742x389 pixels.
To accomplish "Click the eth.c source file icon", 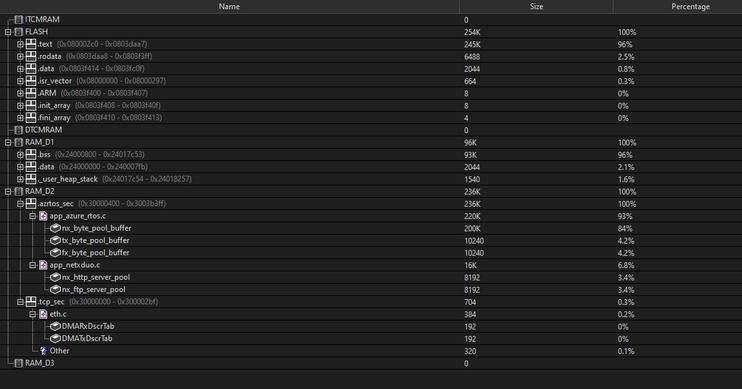I will point(43,314).
